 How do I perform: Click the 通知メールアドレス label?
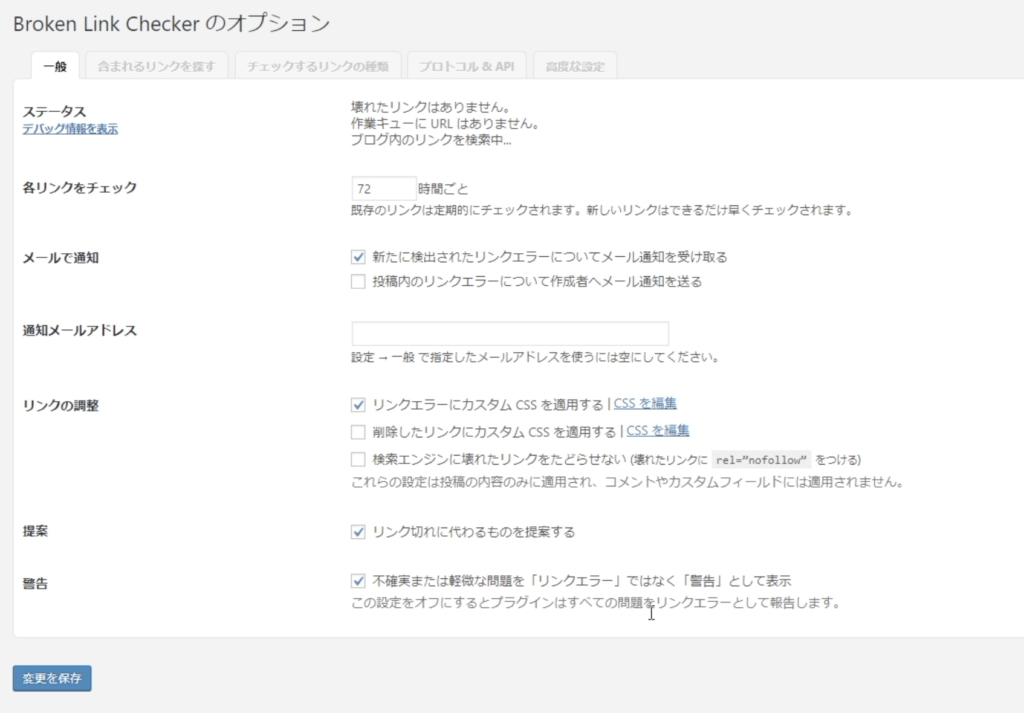[80, 330]
